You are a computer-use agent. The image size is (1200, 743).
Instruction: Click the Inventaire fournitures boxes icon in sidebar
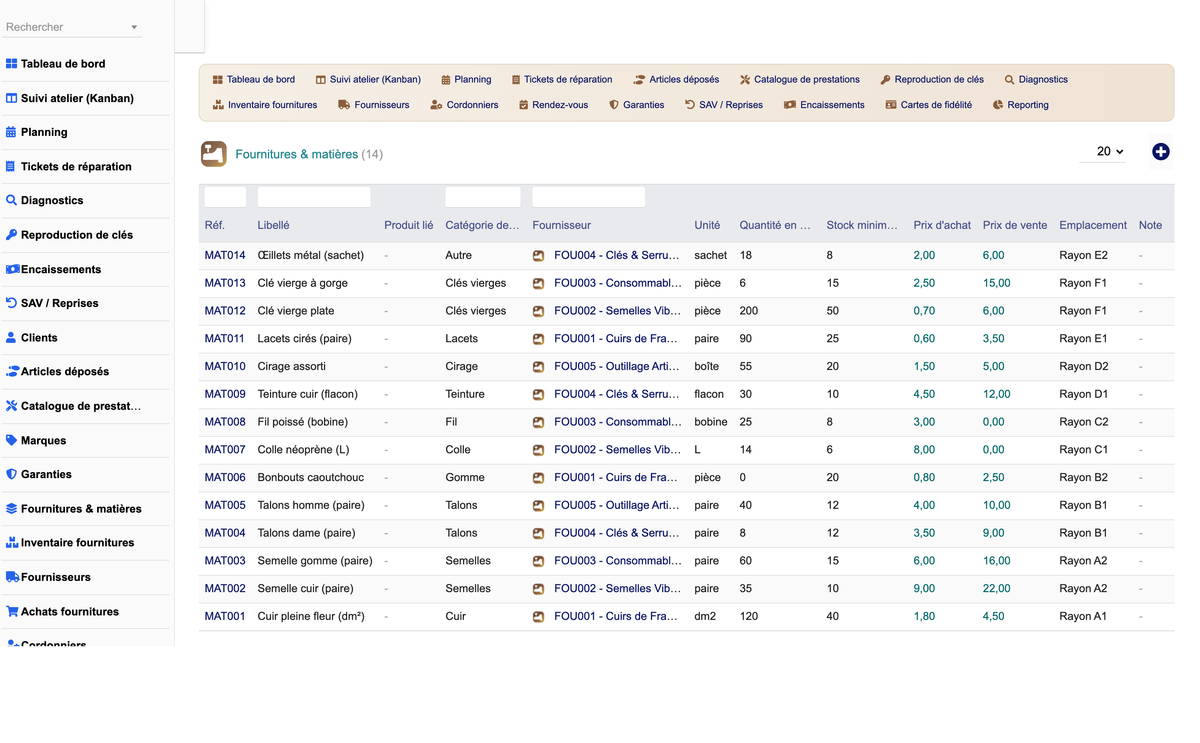click(x=12, y=542)
